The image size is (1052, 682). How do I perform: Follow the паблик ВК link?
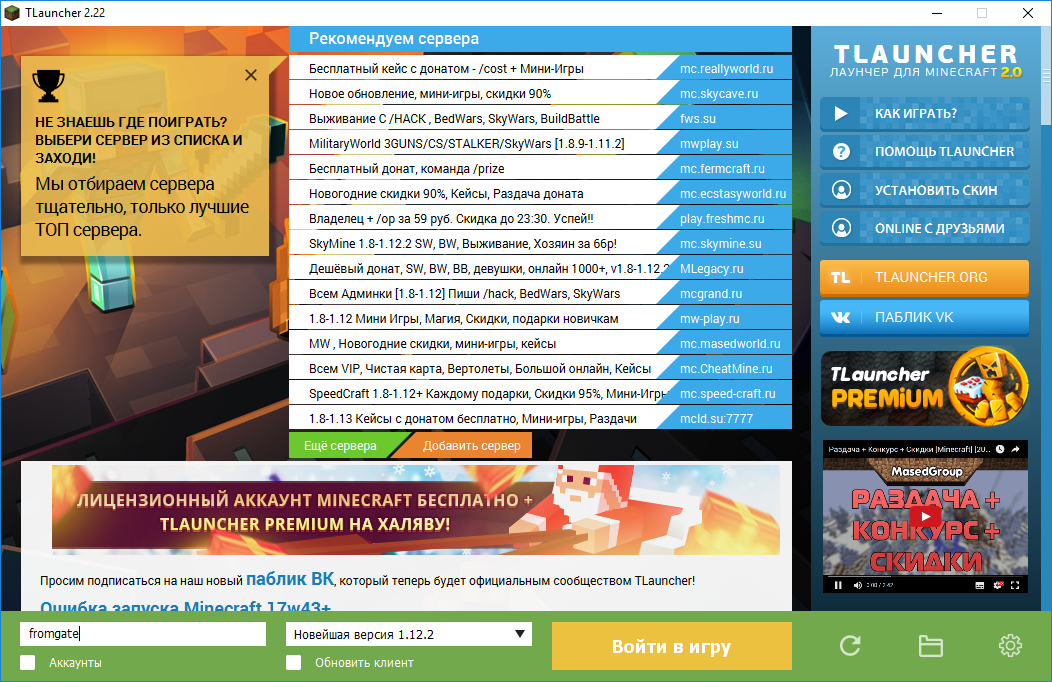coord(288,579)
